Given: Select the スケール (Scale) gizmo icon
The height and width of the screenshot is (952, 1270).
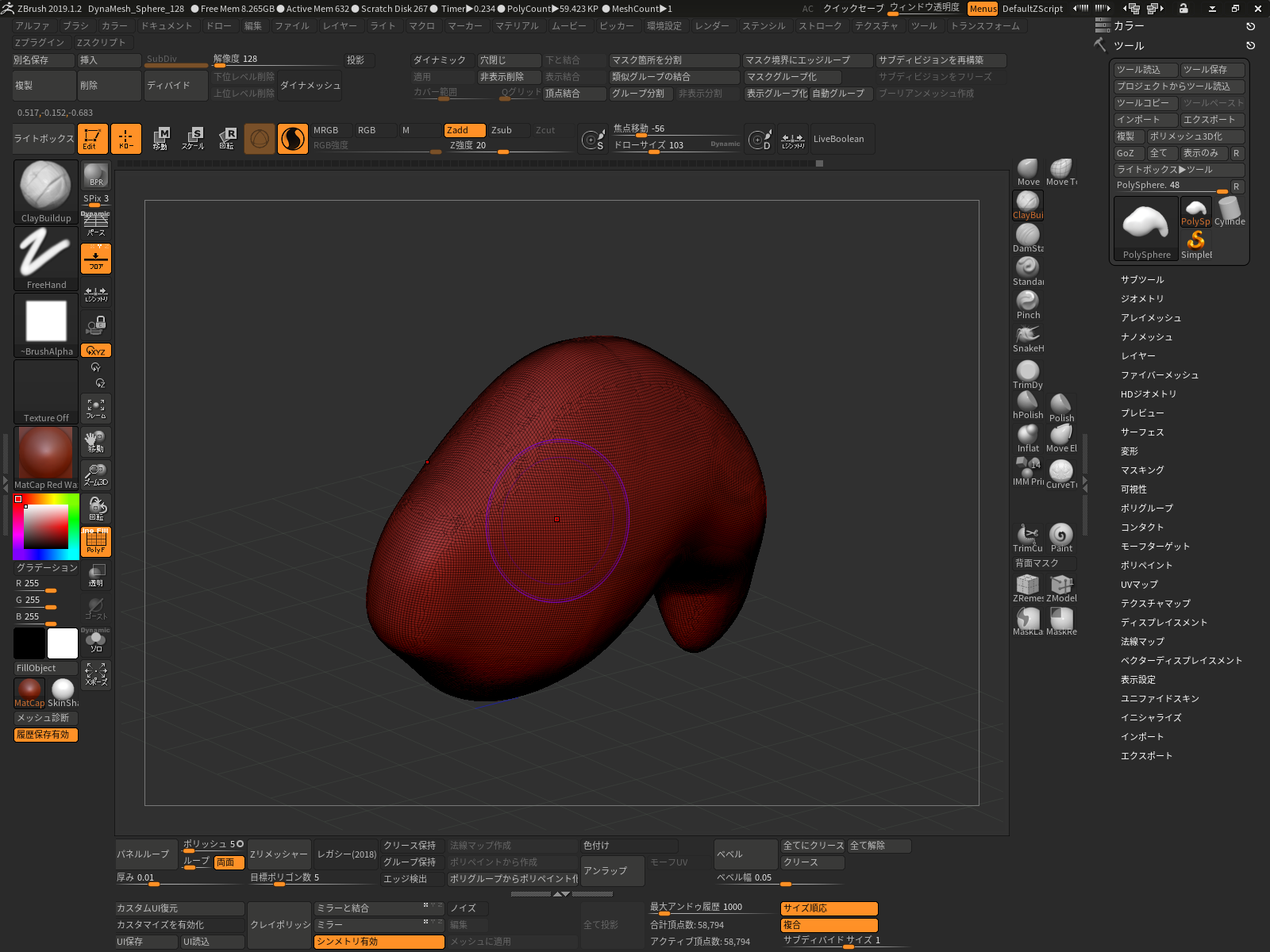Looking at the screenshot, I should point(193,139).
